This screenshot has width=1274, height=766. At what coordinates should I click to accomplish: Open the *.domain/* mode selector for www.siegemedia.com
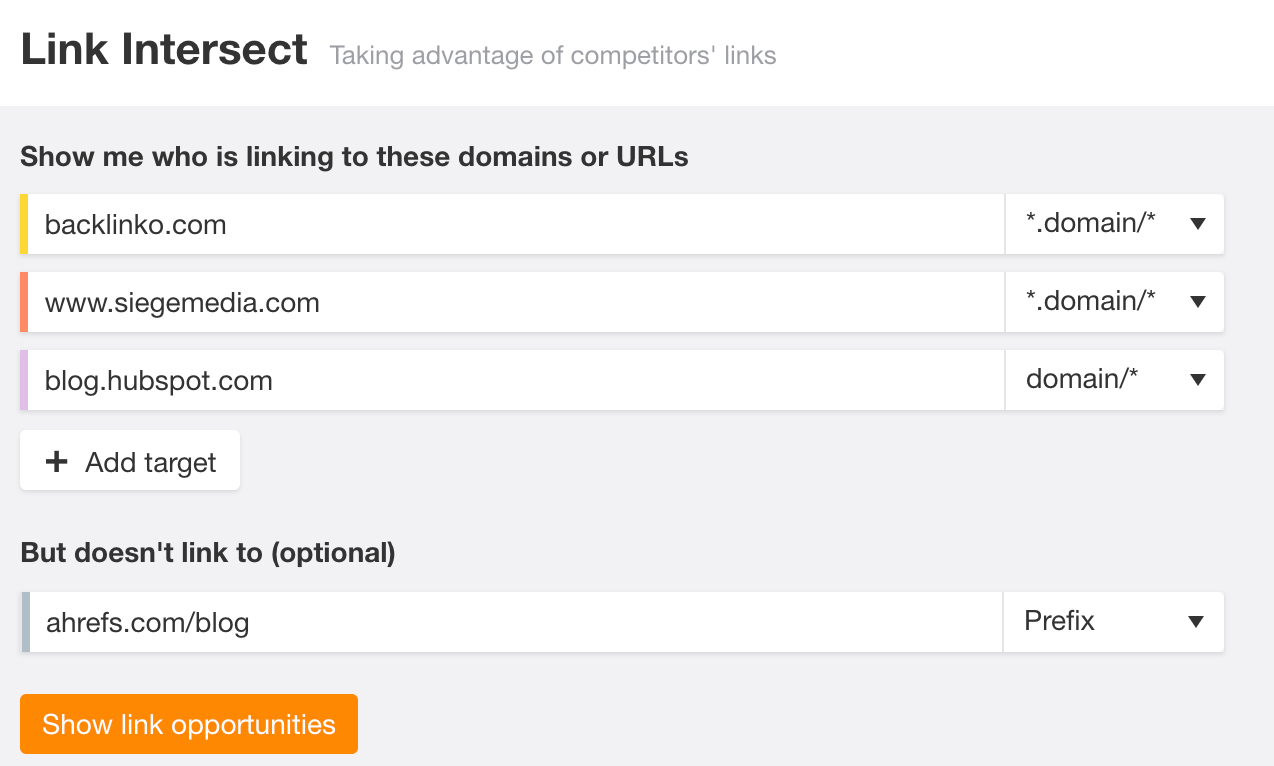pyautogui.click(x=1115, y=302)
